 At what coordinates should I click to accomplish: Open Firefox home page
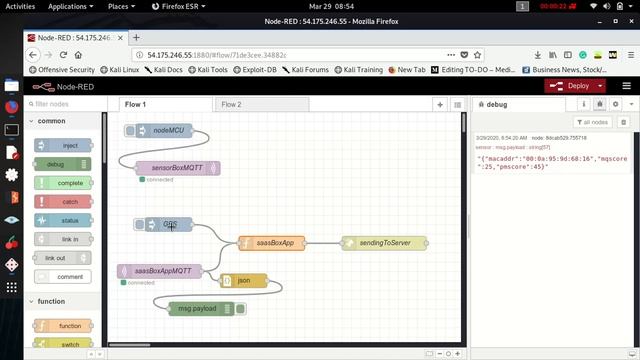[x=78, y=55]
